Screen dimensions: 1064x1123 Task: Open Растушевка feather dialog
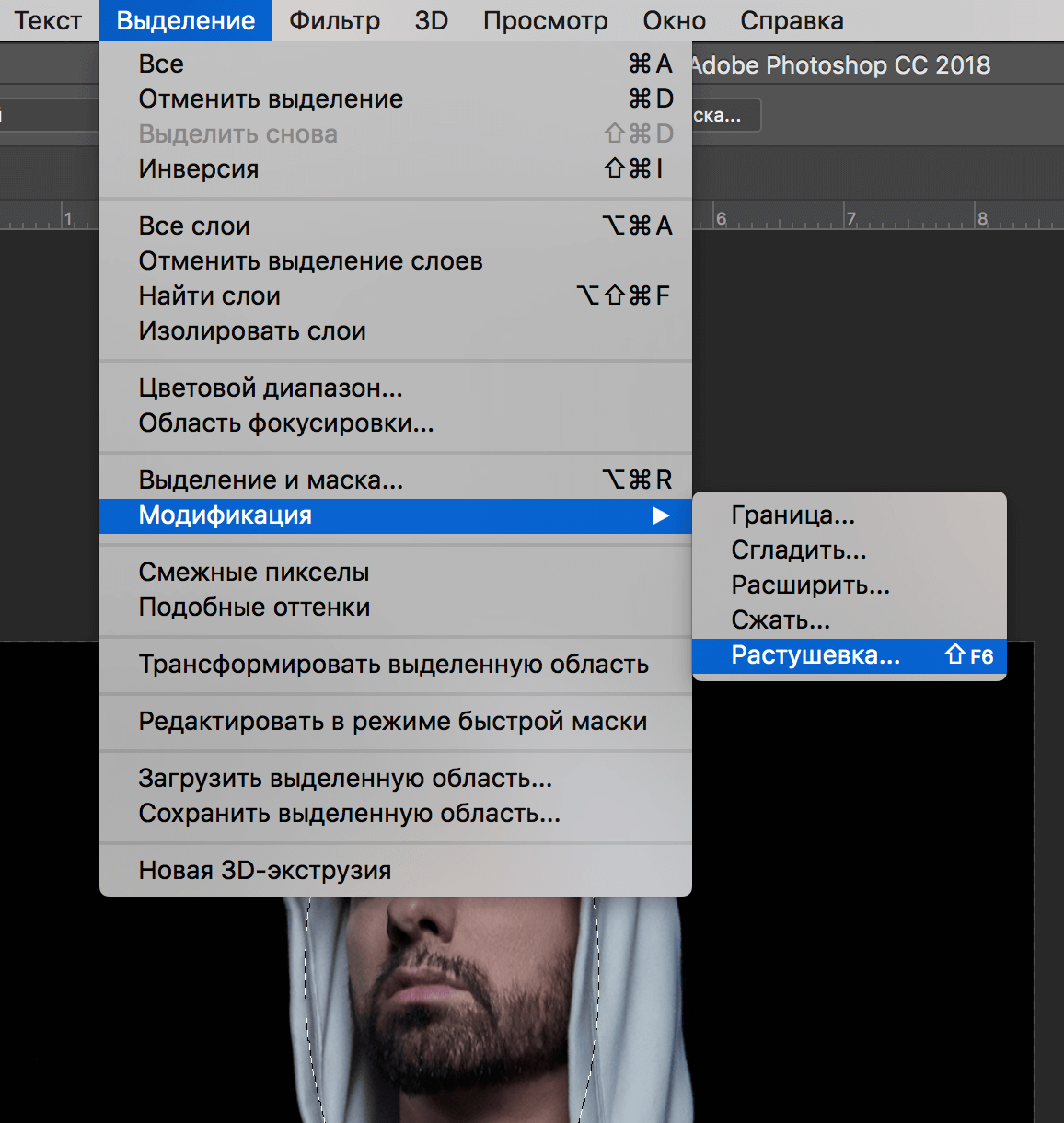click(814, 654)
